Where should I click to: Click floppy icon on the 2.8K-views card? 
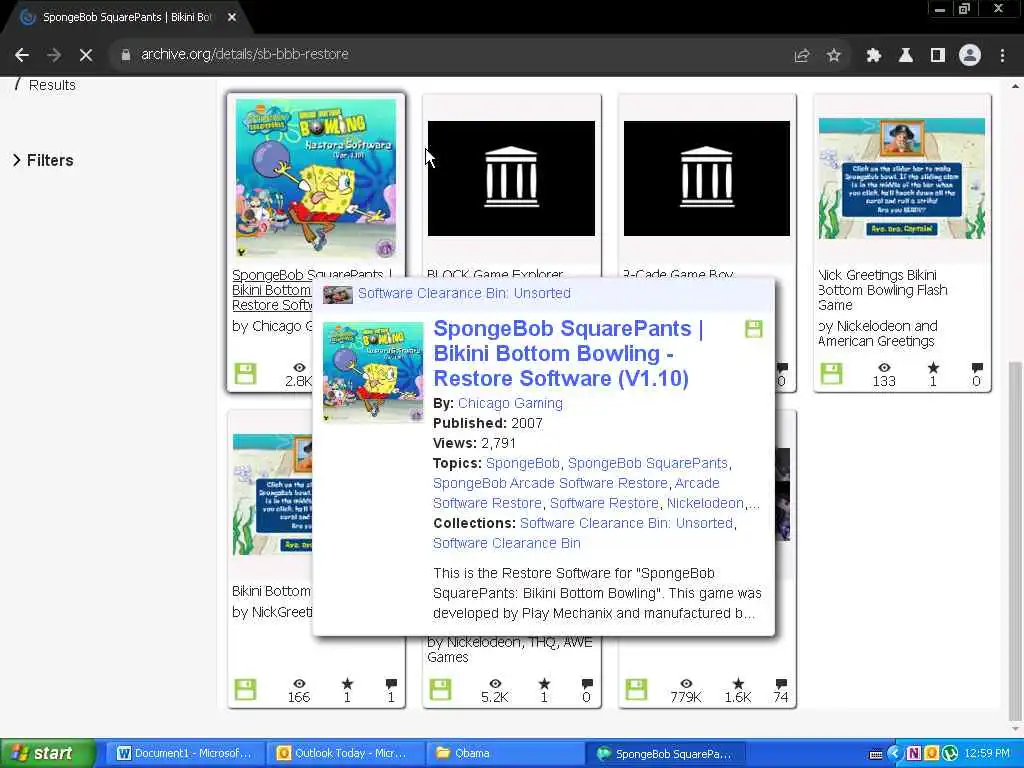click(x=246, y=374)
